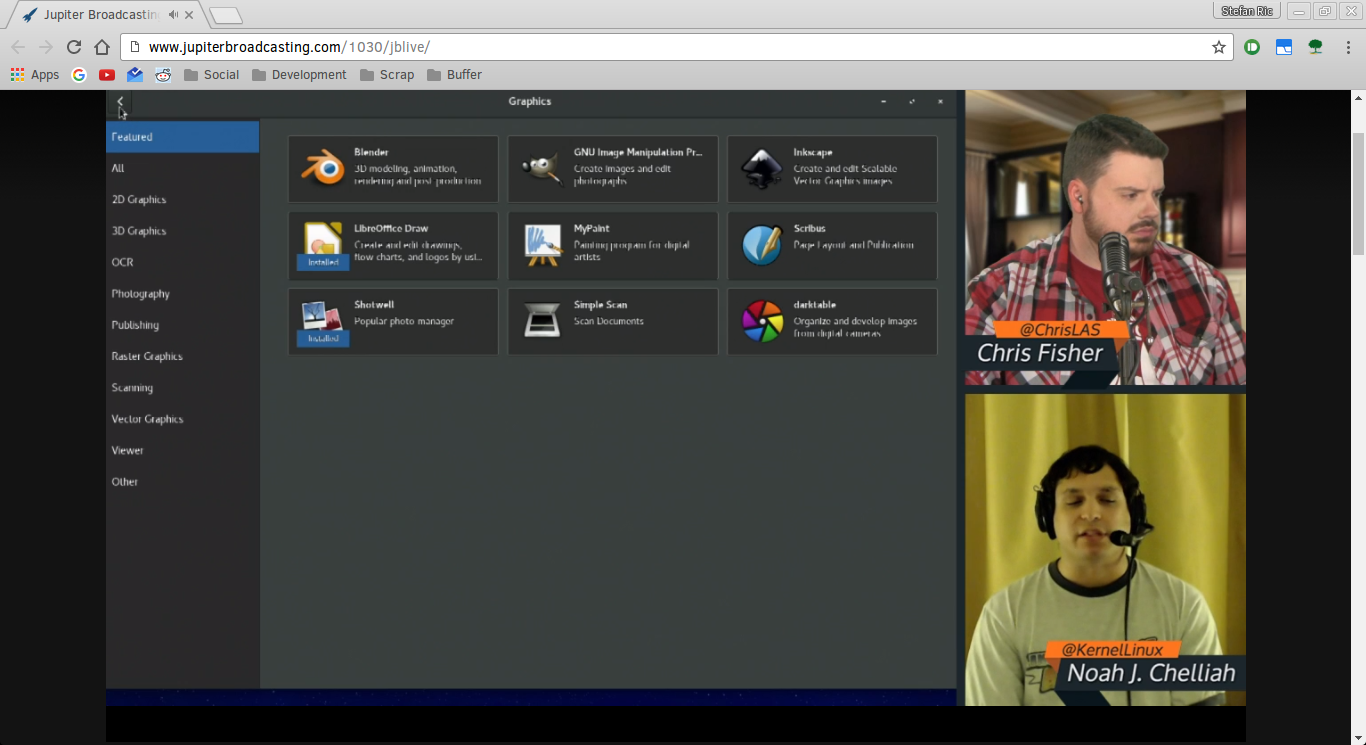Select the 3D Graphics category

click(x=183, y=231)
